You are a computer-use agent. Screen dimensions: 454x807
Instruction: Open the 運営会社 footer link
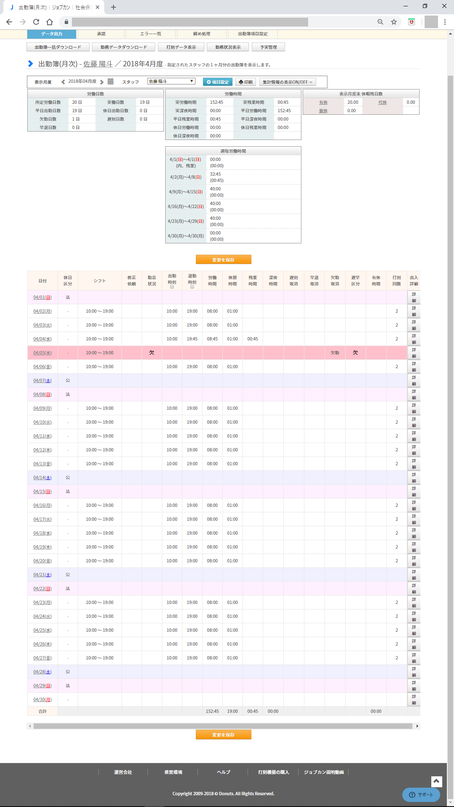click(123, 773)
